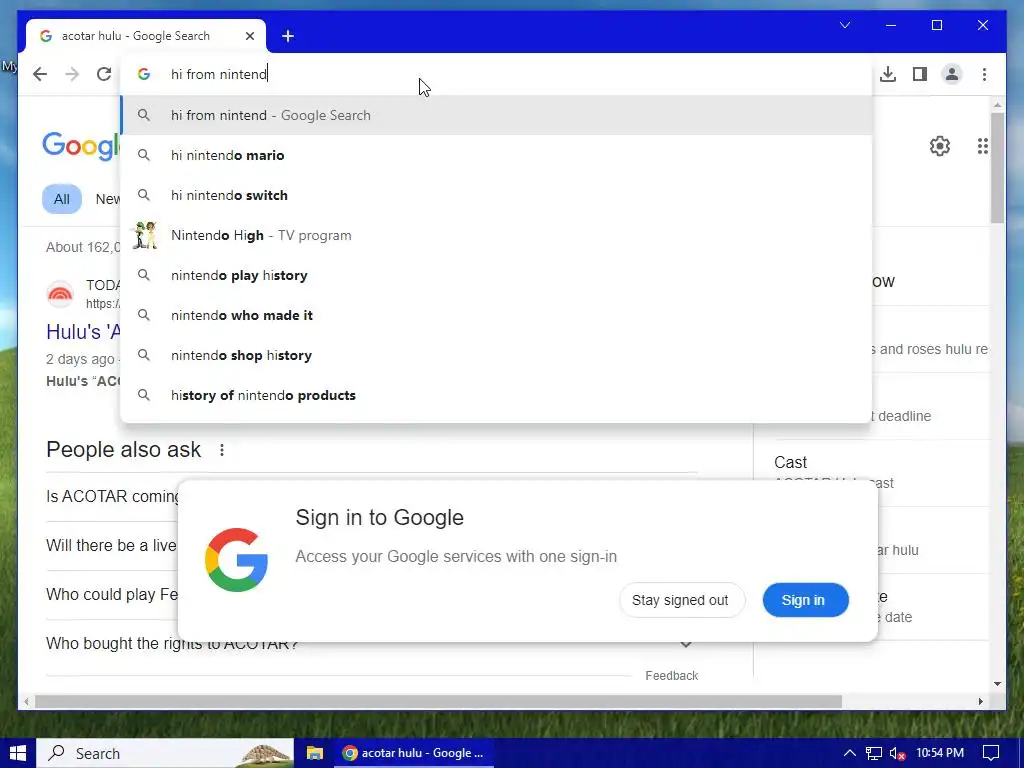The image size is (1024, 768).
Task: Show hidden system tray icons
Action: pyautogui.click(x=849, y=753)
